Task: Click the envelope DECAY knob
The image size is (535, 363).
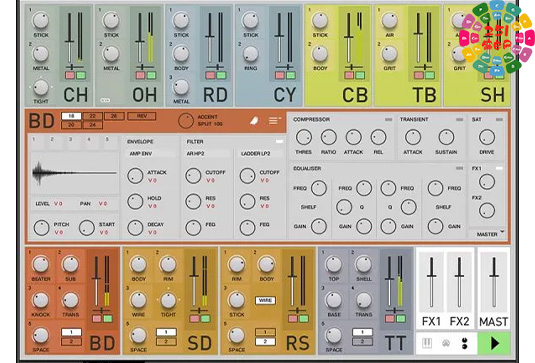Action: 135,228
